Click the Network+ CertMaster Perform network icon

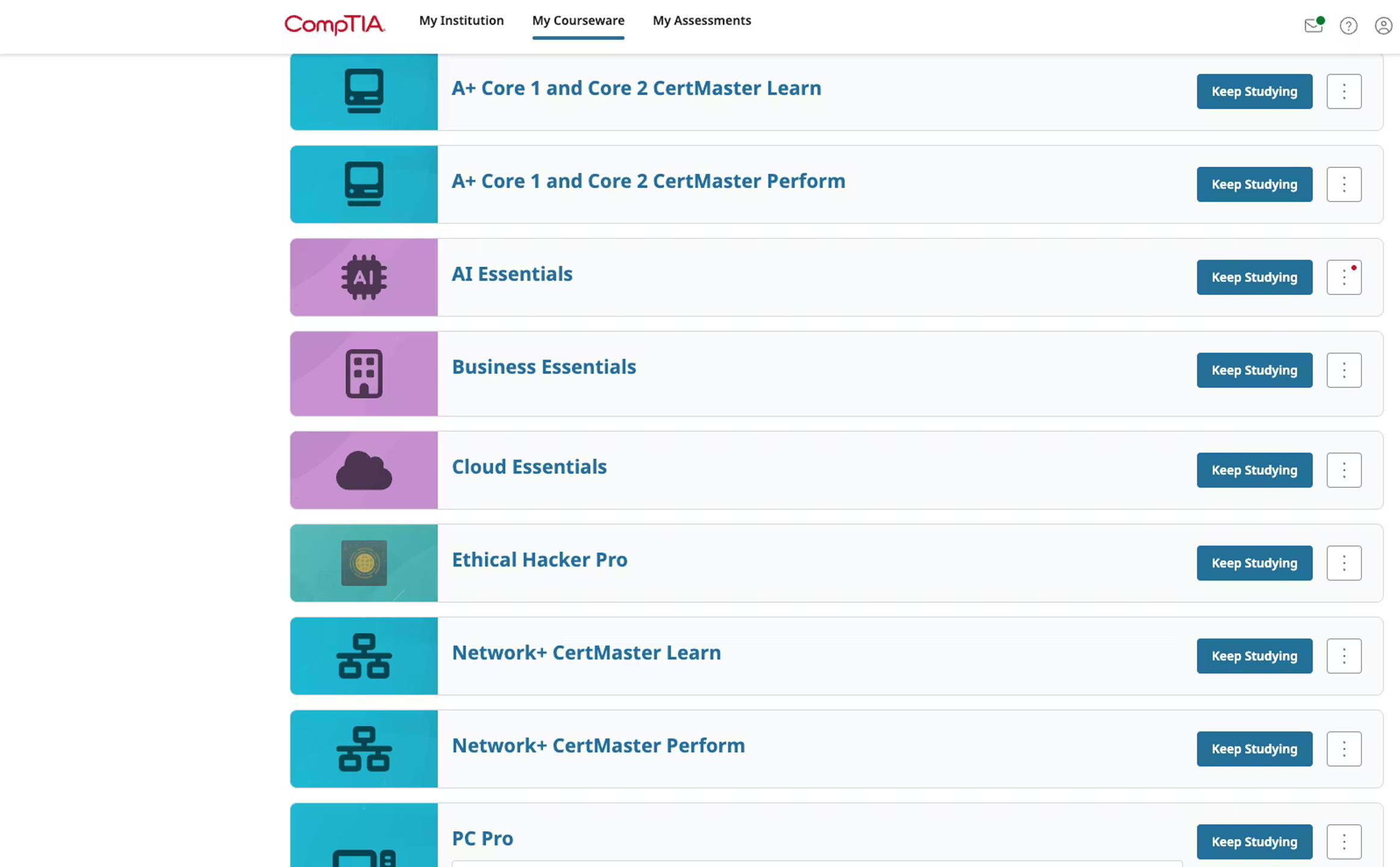click(364, 748)
